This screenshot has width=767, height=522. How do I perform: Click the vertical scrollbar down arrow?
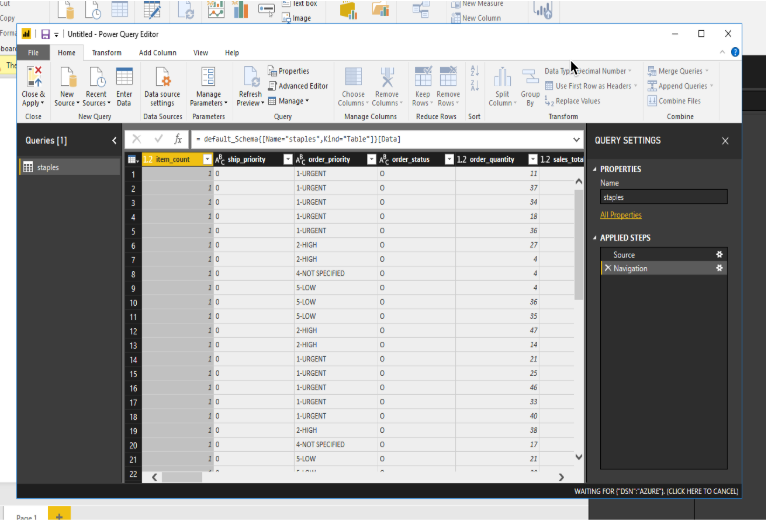(579, 457)
